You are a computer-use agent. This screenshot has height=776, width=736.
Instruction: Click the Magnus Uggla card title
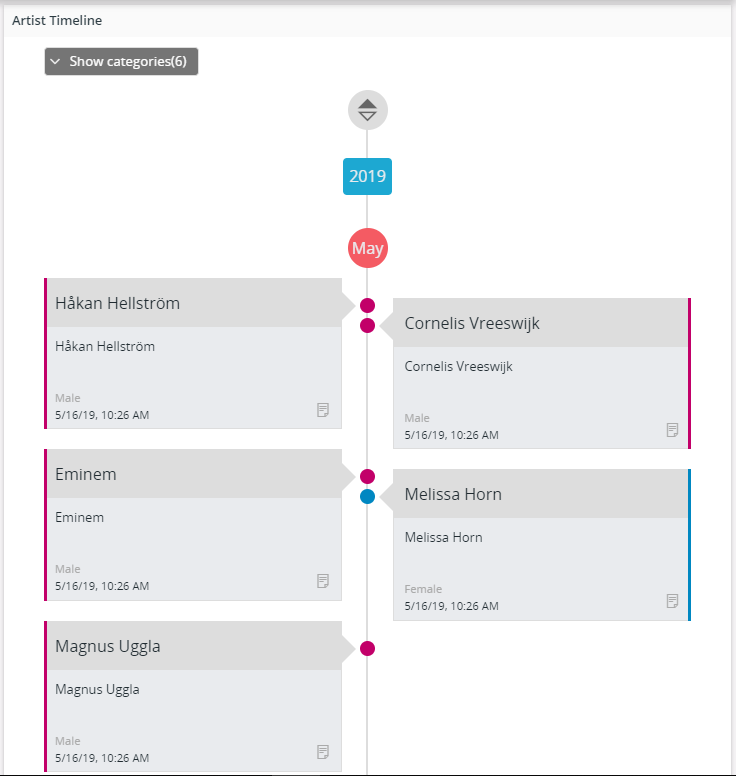108,647
